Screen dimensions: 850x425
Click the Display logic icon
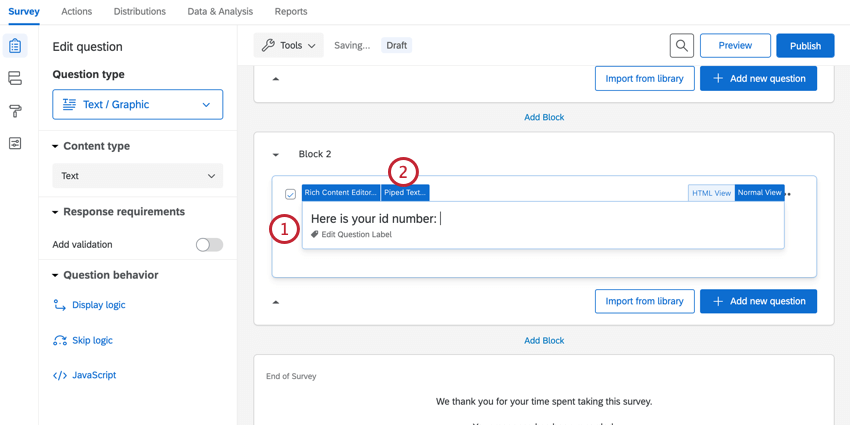point(60,305)
